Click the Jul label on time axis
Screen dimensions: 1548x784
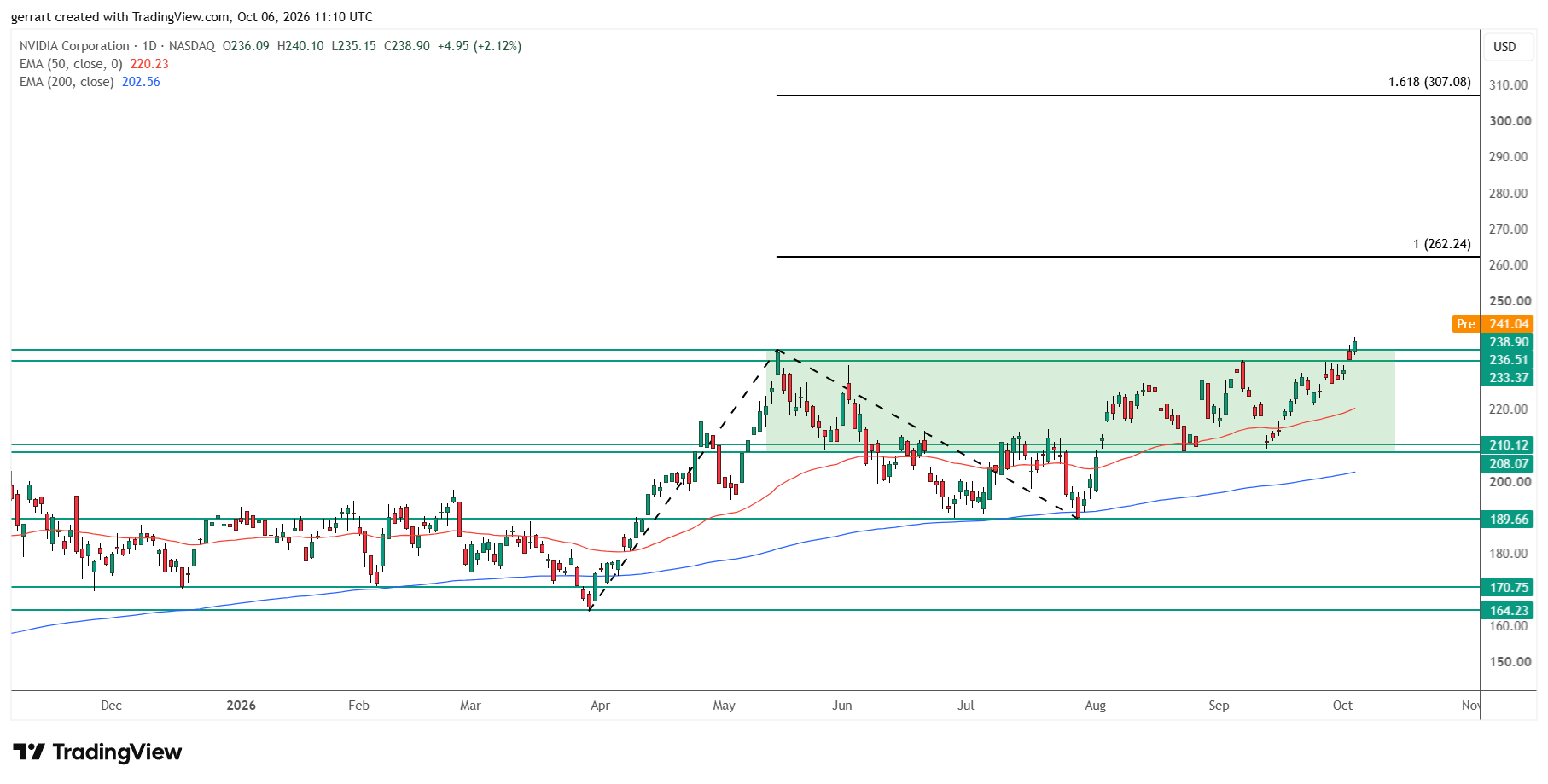tap(966, 706)
